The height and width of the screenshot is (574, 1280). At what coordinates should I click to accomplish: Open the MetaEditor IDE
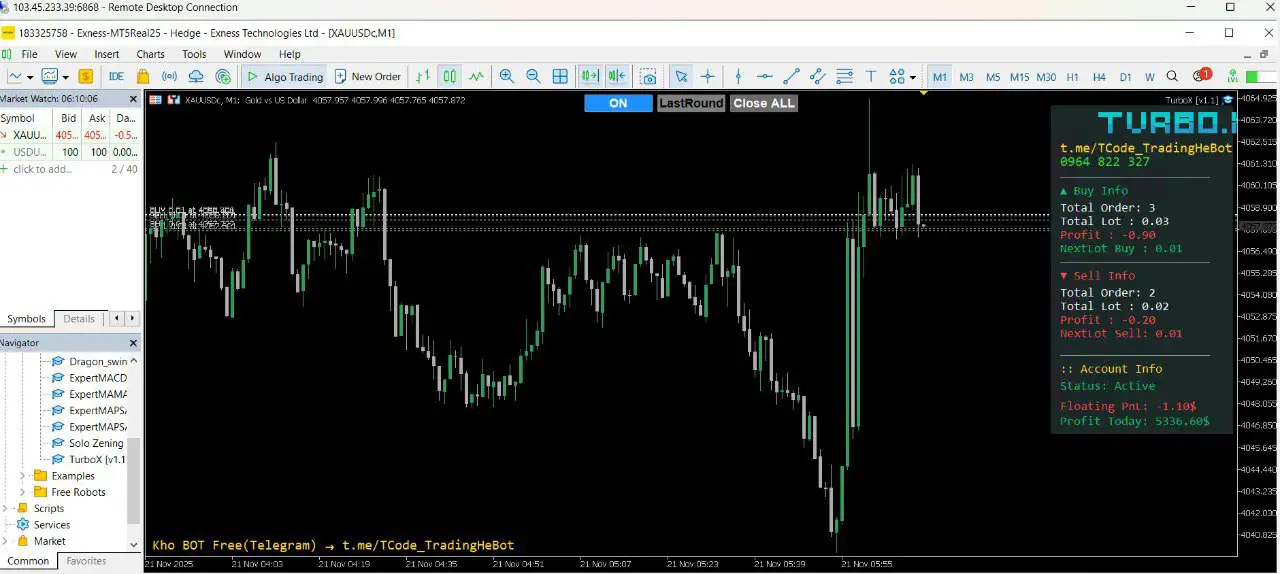pos(116,76)
